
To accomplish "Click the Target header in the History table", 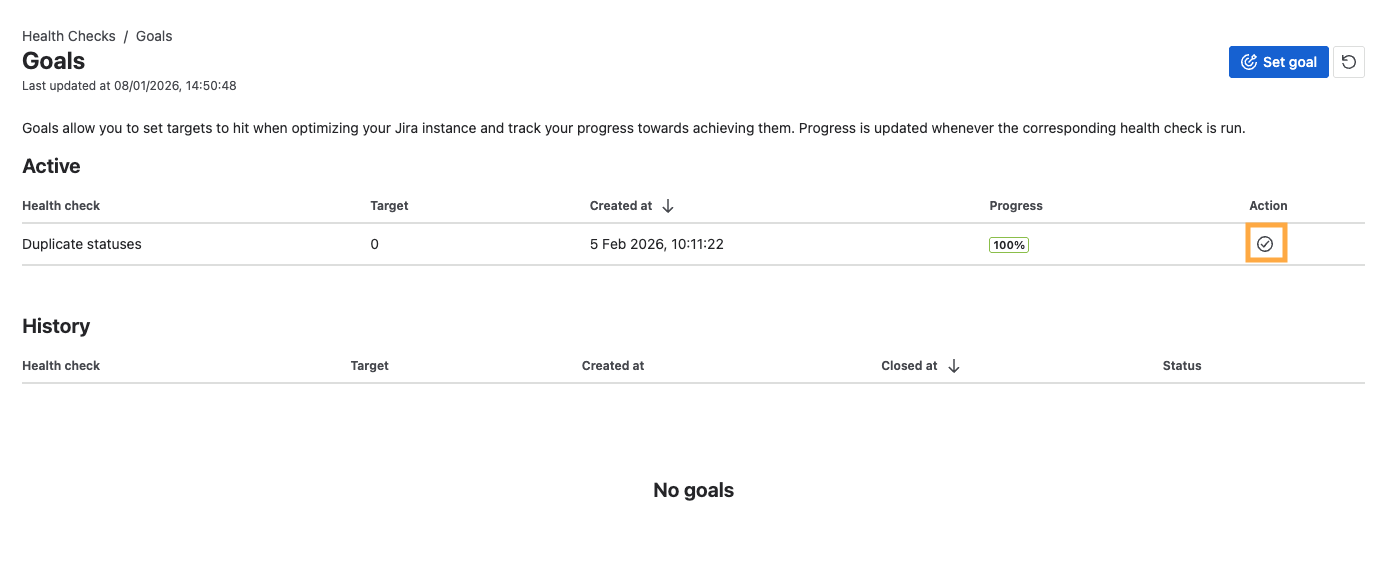I will tap(369, 366).
